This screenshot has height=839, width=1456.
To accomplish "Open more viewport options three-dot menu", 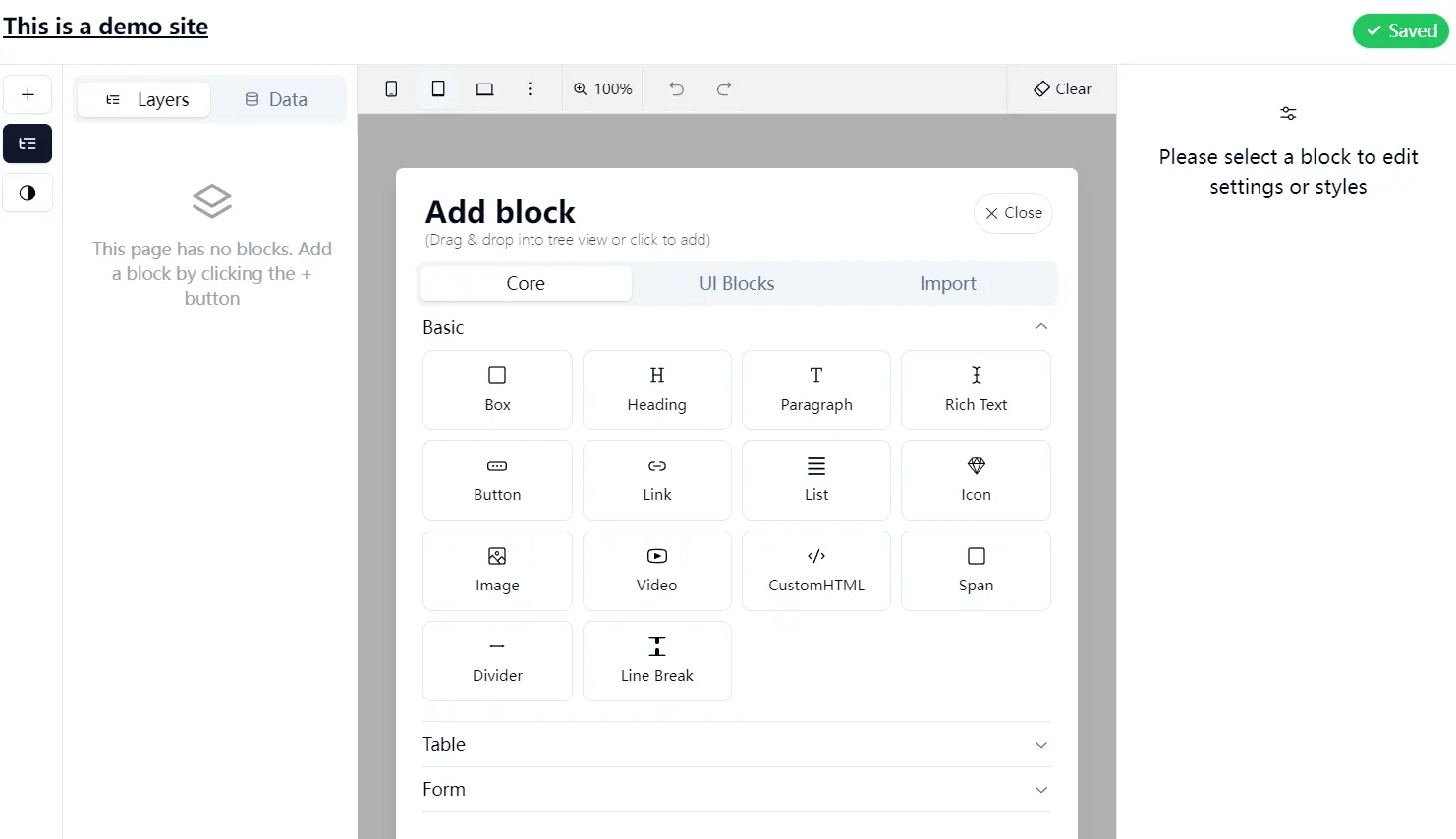I will tap(530, 88).
